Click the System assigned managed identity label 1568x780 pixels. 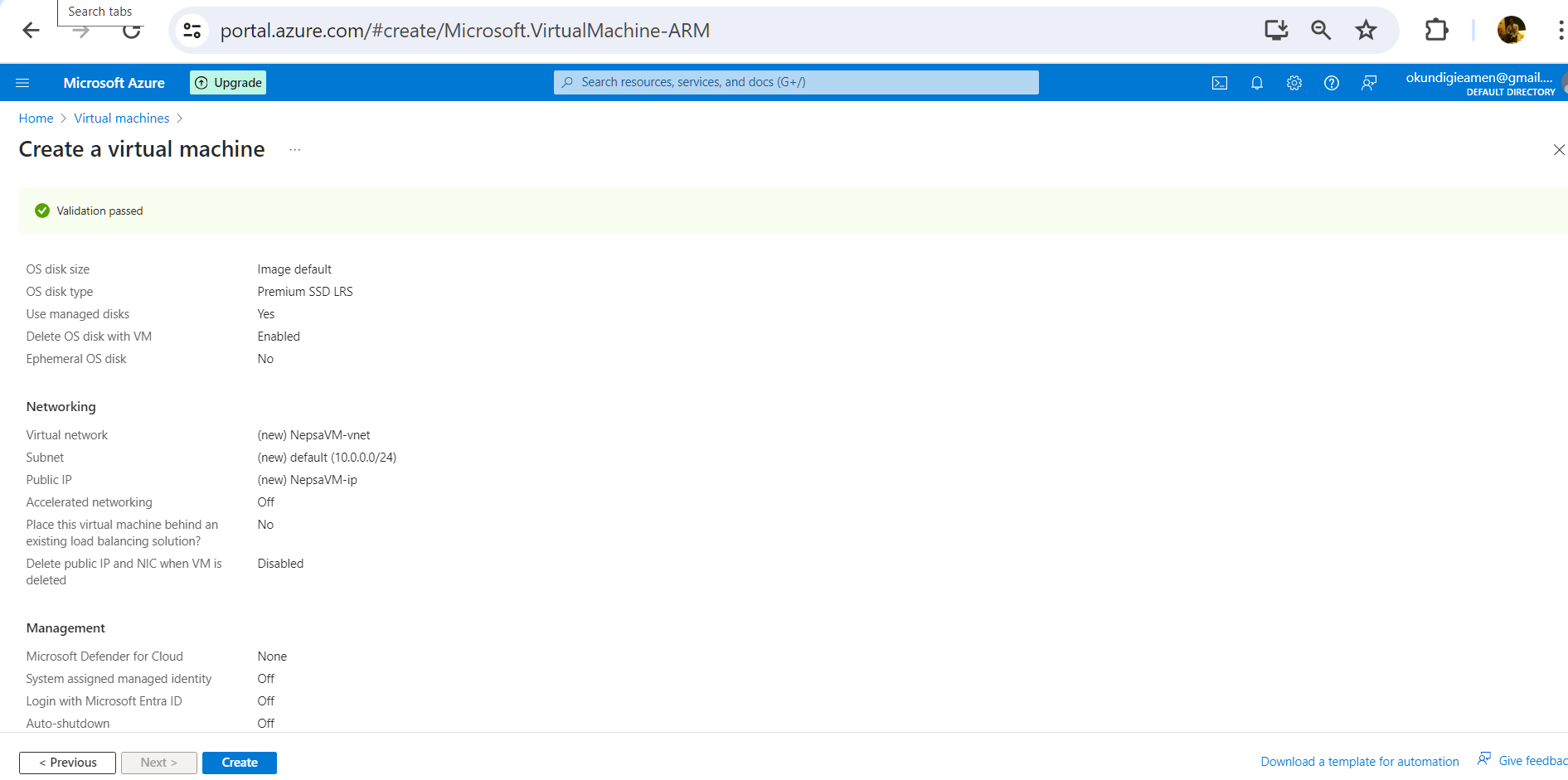(119, 679)
